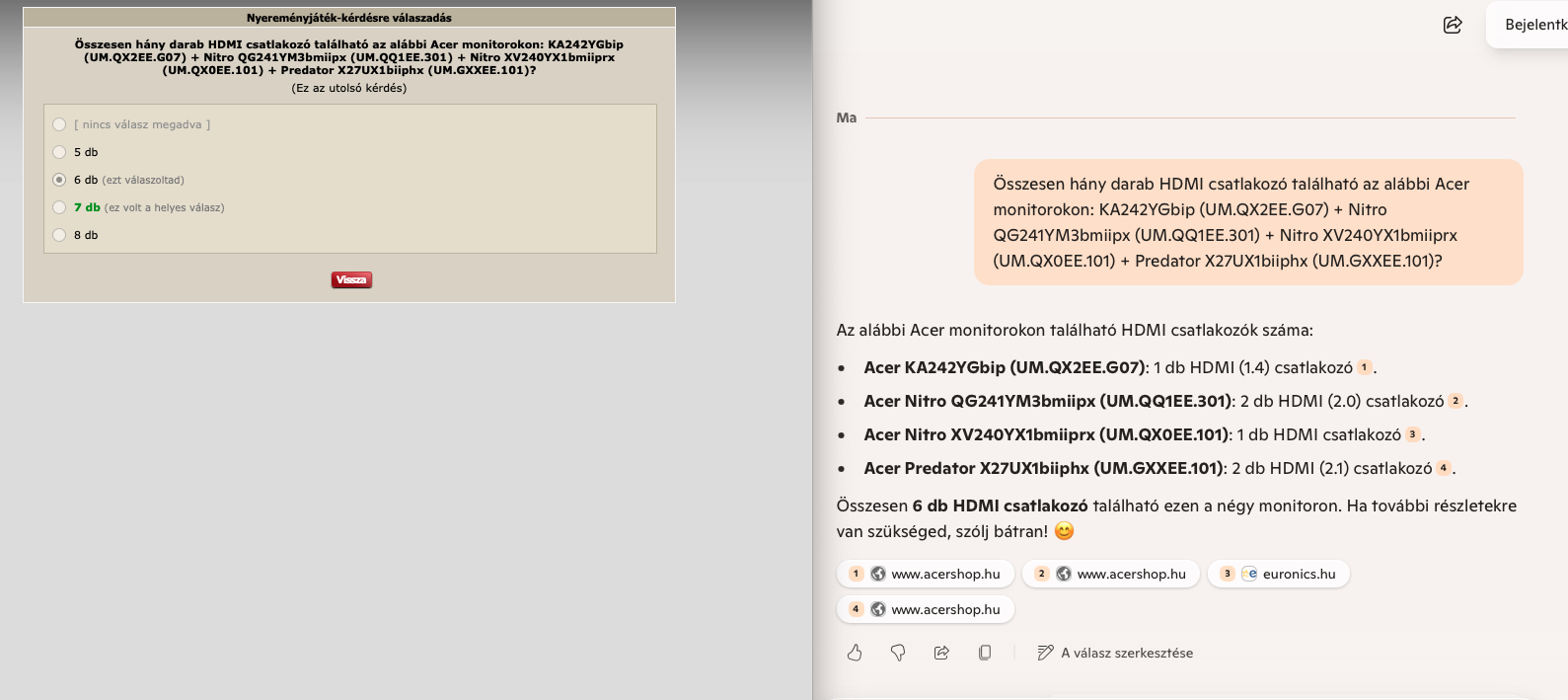
Task: Open citation marker 1 after KA242YGbip line
Action: (x=1365, y=367)
